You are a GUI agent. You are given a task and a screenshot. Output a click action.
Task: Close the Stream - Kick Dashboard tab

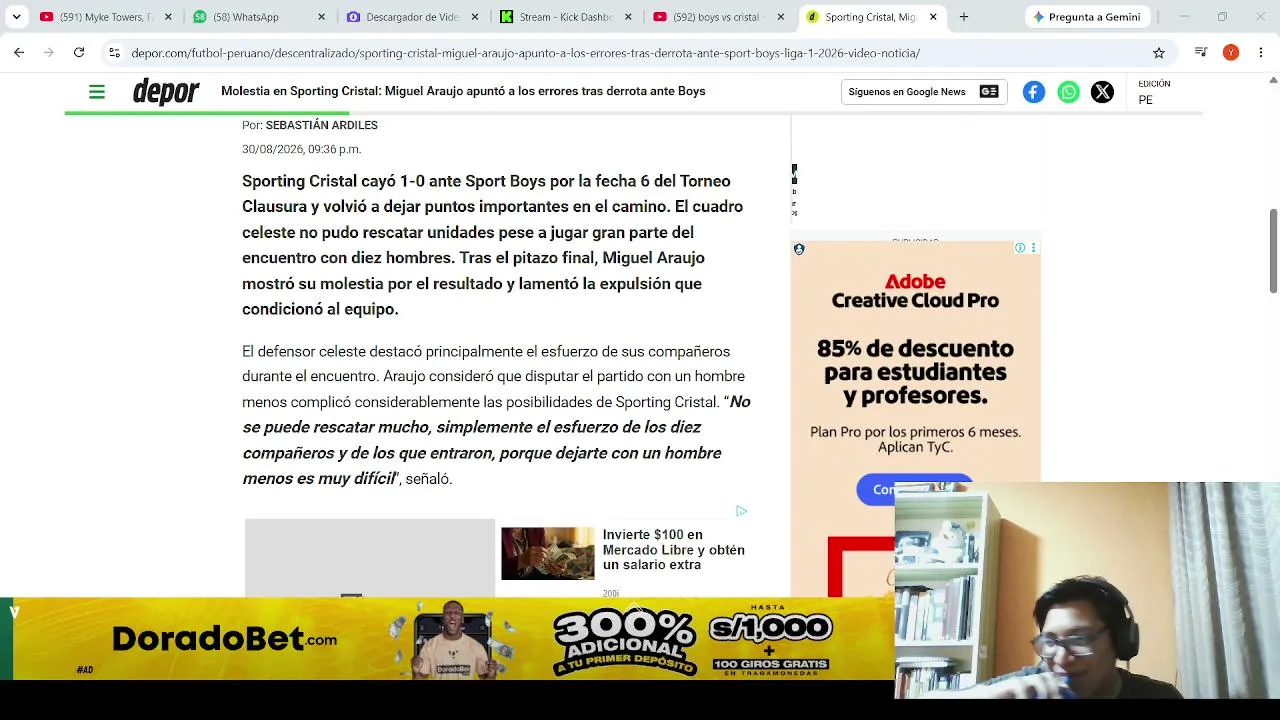(627, 17)
